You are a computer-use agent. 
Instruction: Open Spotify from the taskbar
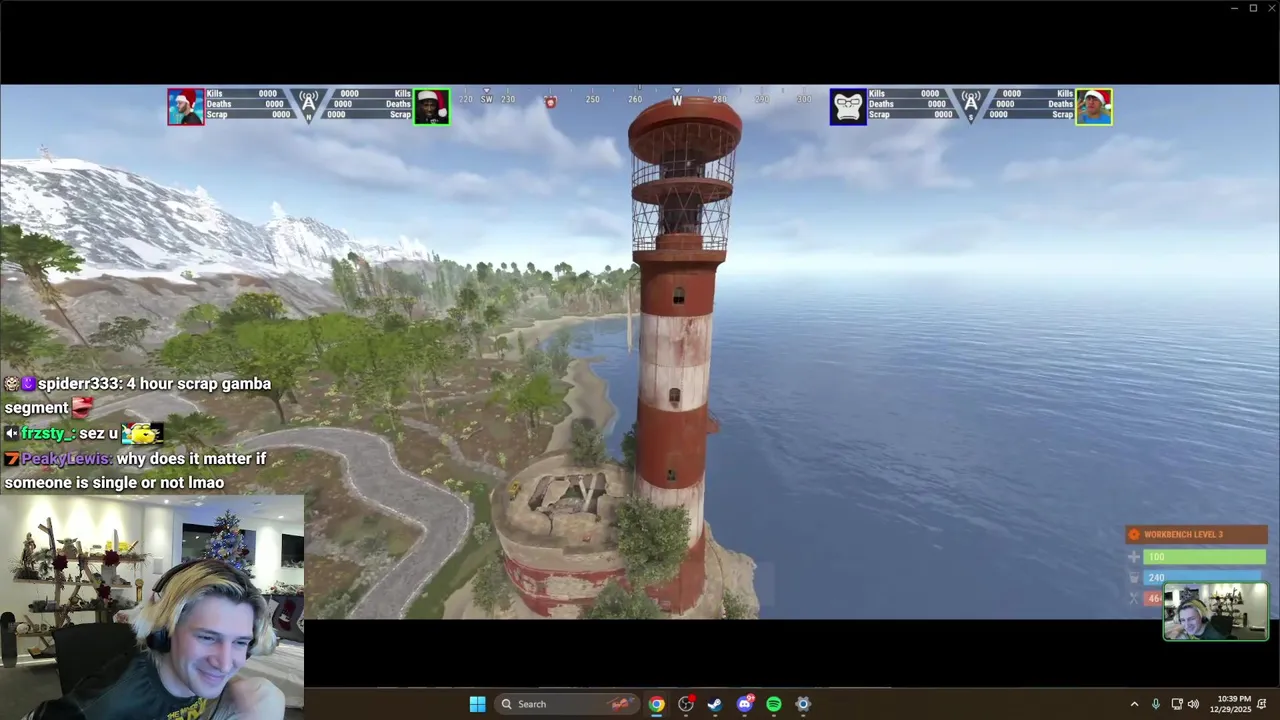point(774,704)
